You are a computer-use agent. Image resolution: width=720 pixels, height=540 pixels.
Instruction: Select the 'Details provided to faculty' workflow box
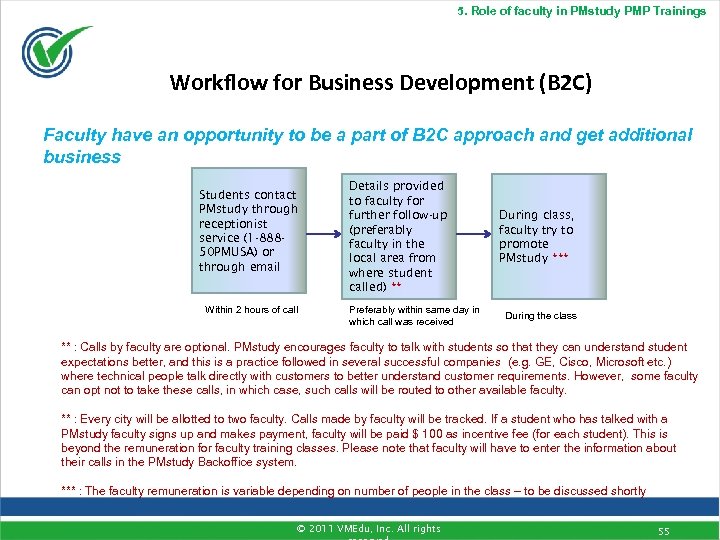click(399, 236)
